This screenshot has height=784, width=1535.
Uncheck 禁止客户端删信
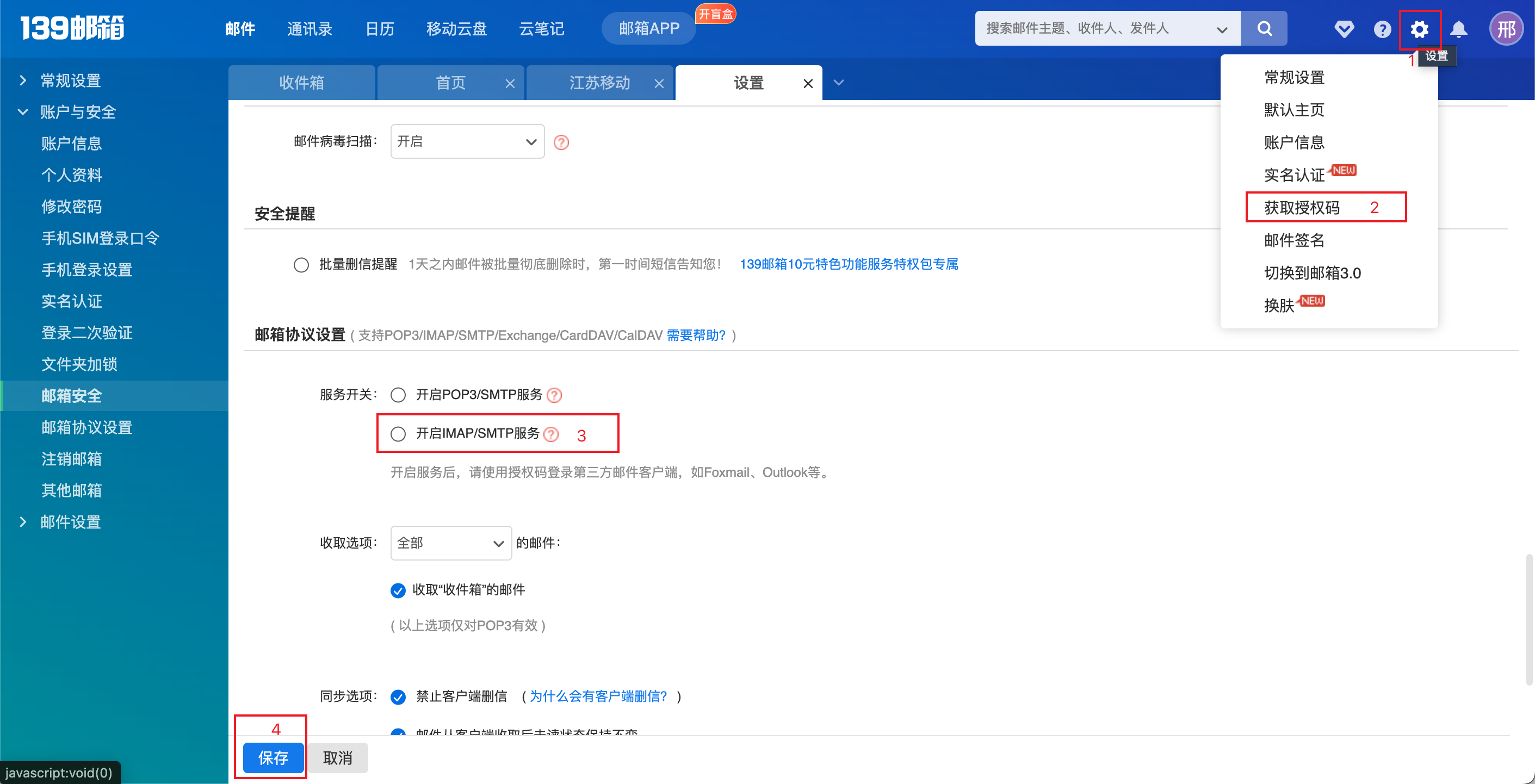398,696
